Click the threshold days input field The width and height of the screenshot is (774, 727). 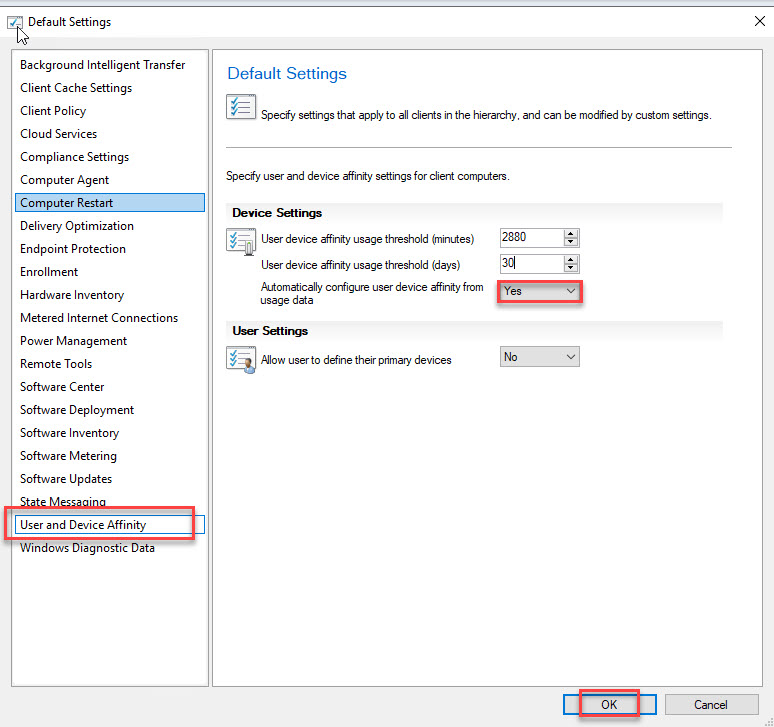tap(530, 264)
